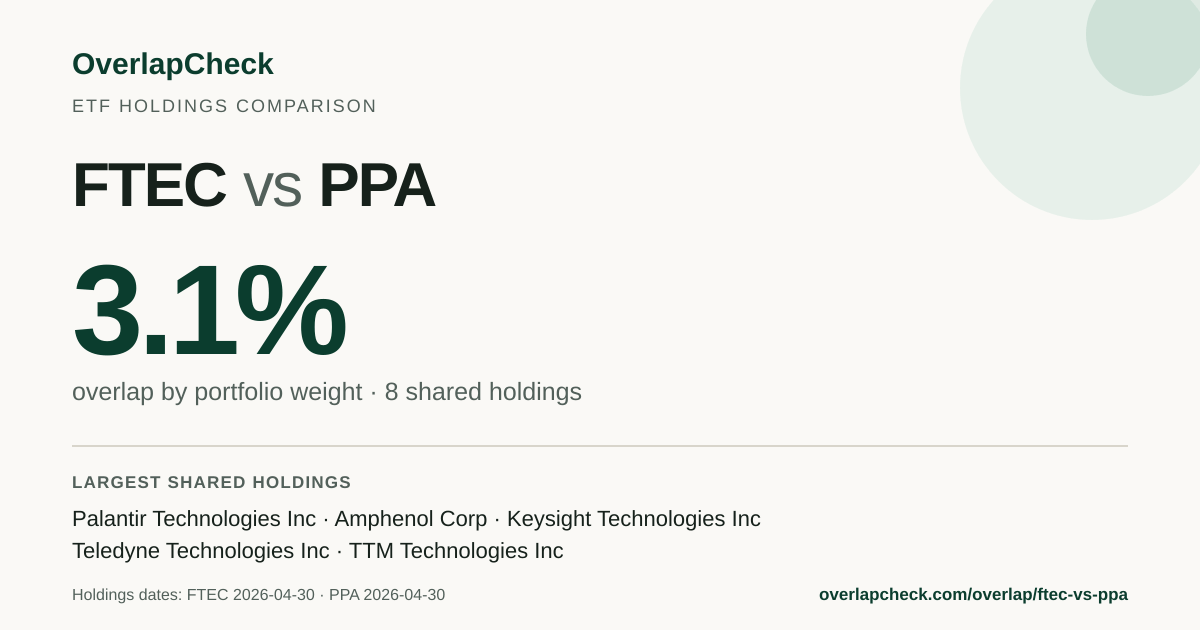The image size is (1200, 630).
Task: Click the LARGEST SHARED HOLDINGS heading
Action: 212,483
